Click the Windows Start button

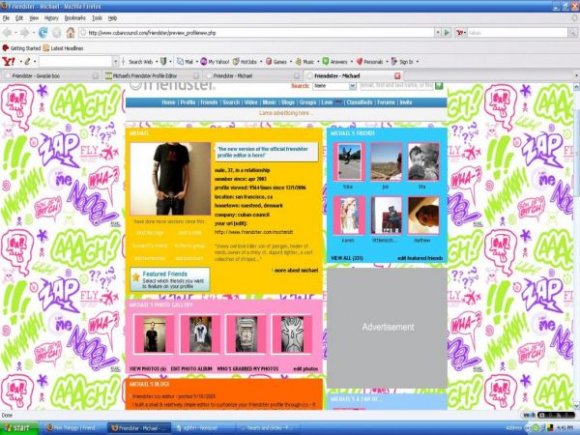18,428
